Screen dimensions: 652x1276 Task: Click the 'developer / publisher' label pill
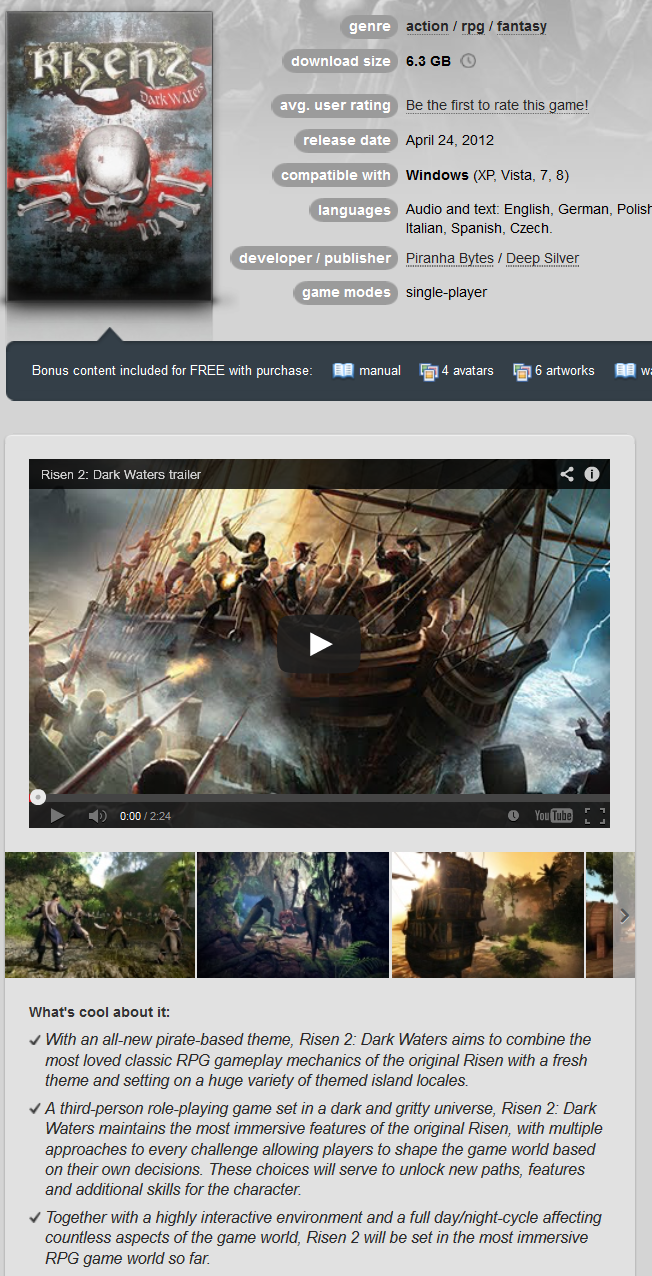(x=314, y=258)
